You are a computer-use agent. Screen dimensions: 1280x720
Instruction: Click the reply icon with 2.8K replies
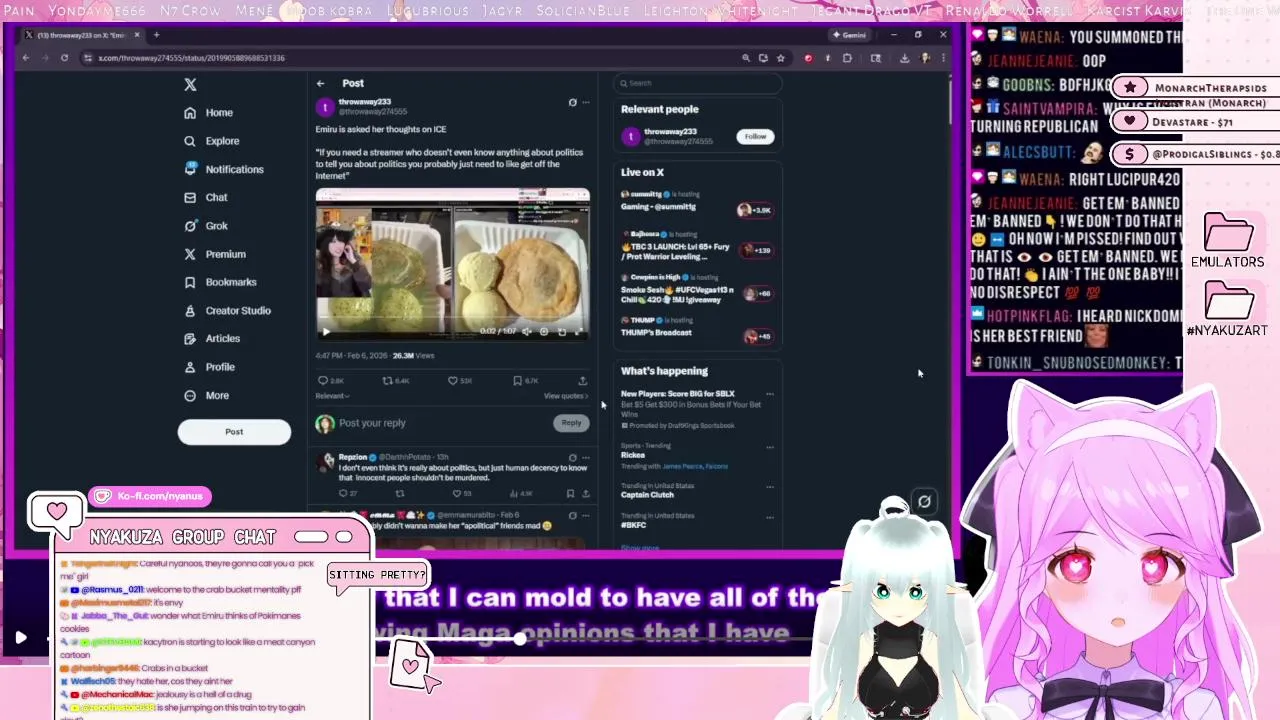330,381
